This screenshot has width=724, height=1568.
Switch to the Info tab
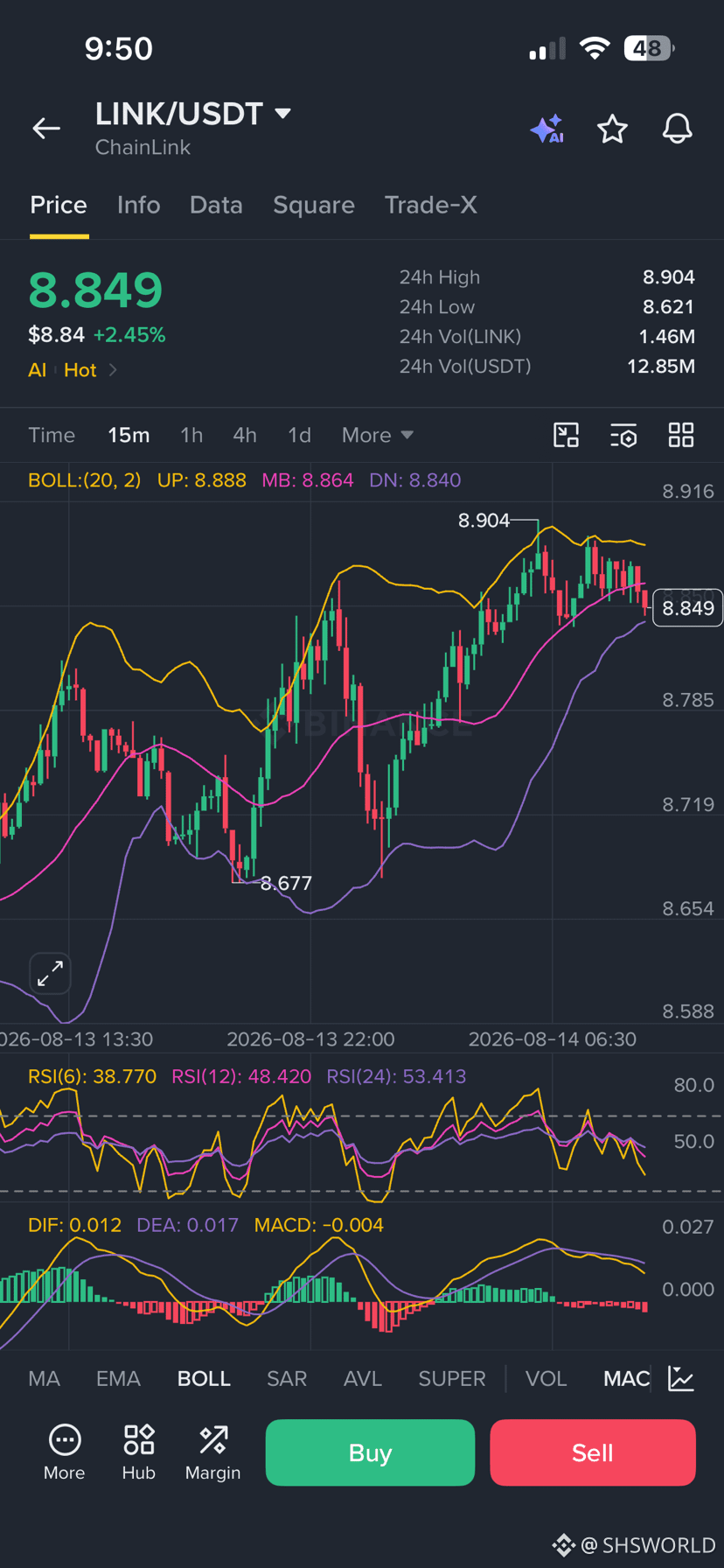click(x=139, y=205)
